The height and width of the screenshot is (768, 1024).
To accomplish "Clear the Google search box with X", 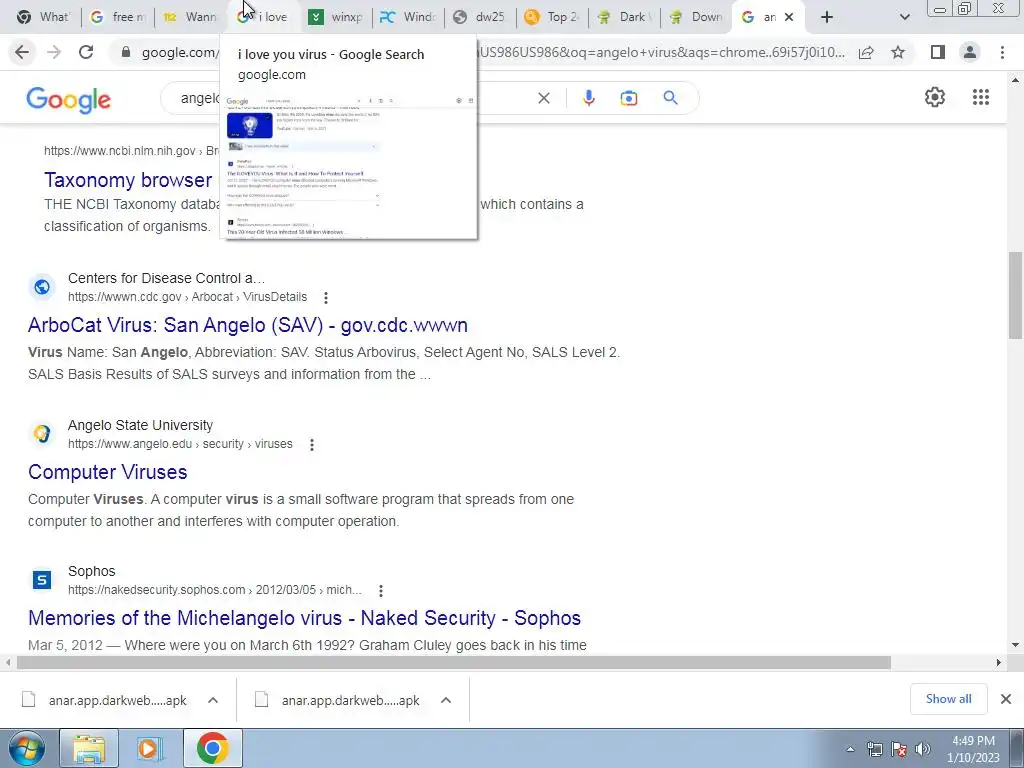I will pos(543,98).
